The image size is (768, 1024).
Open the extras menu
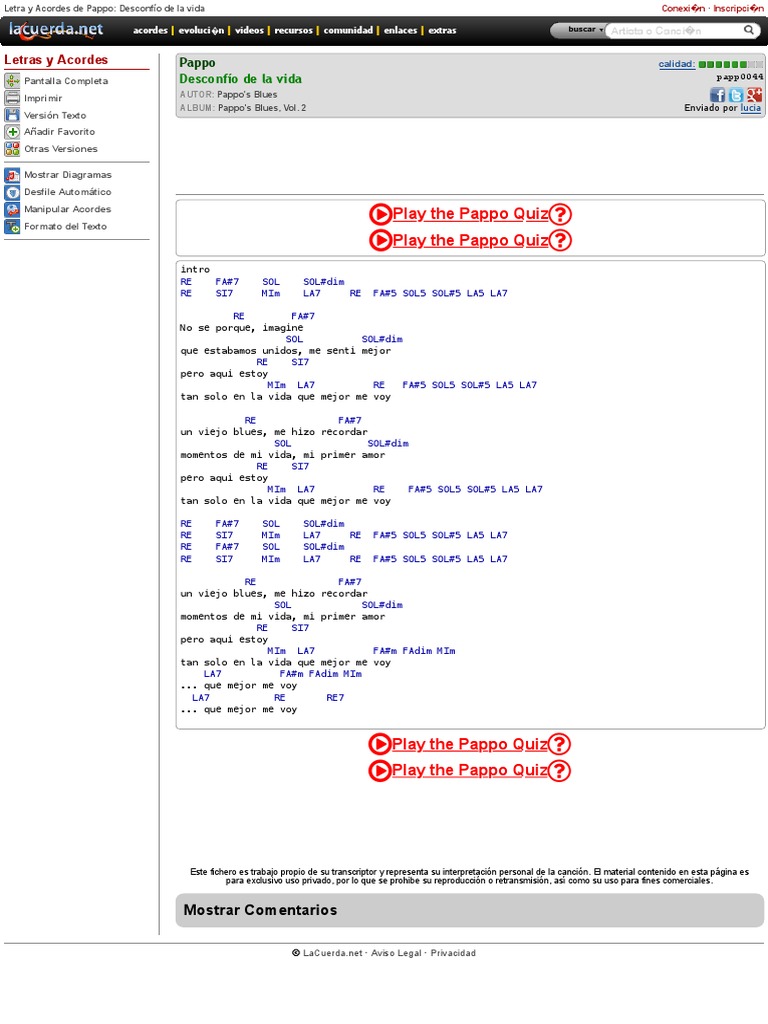coord(442,30)
